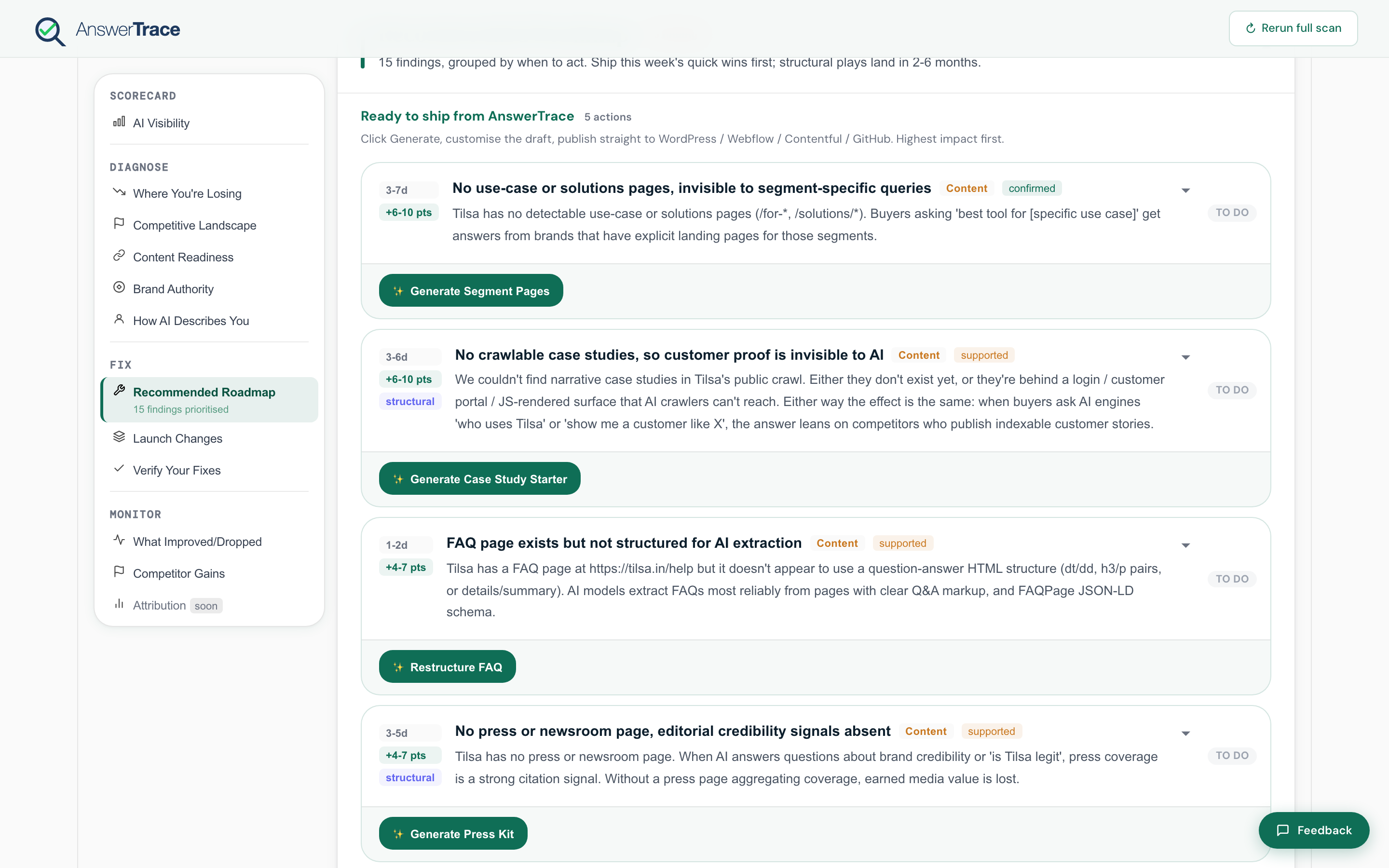The height and width of the screenshot is (868, 1389).
Task: Open What Improved/Dropped monitor
Action: point(209,542)
